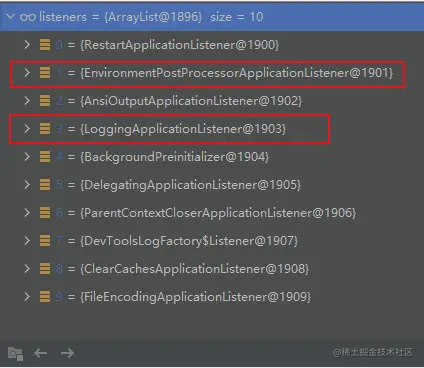Expand the EnvironmentPostProcessorApplicationListener@1901 node

(27, 73)
